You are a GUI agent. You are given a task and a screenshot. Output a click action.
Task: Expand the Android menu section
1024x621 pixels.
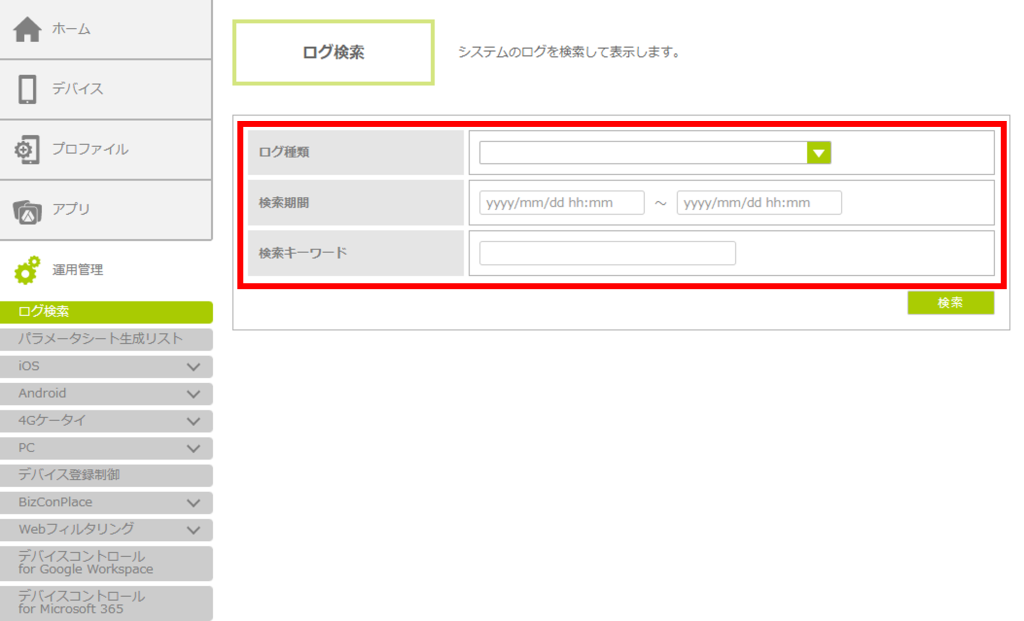194,394
